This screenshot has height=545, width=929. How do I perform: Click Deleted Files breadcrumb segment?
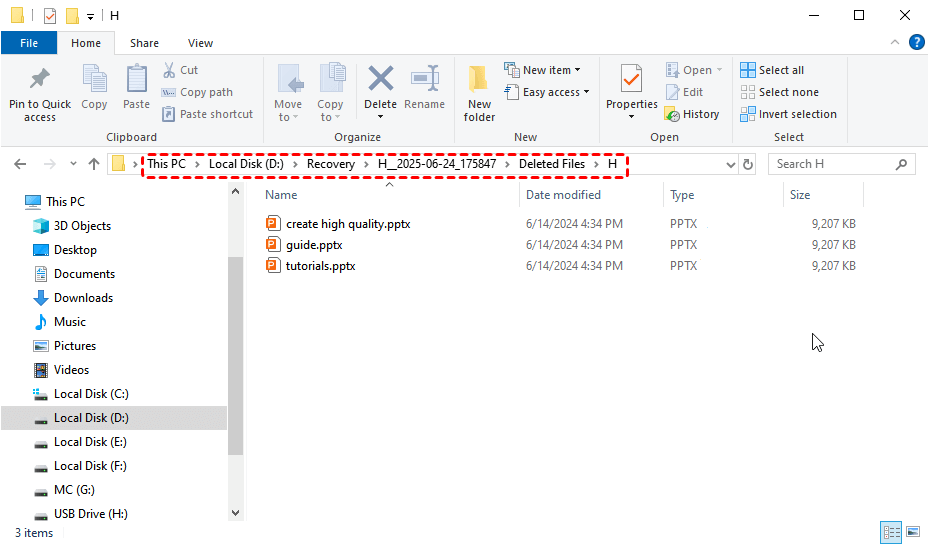[x=552, y=164]
